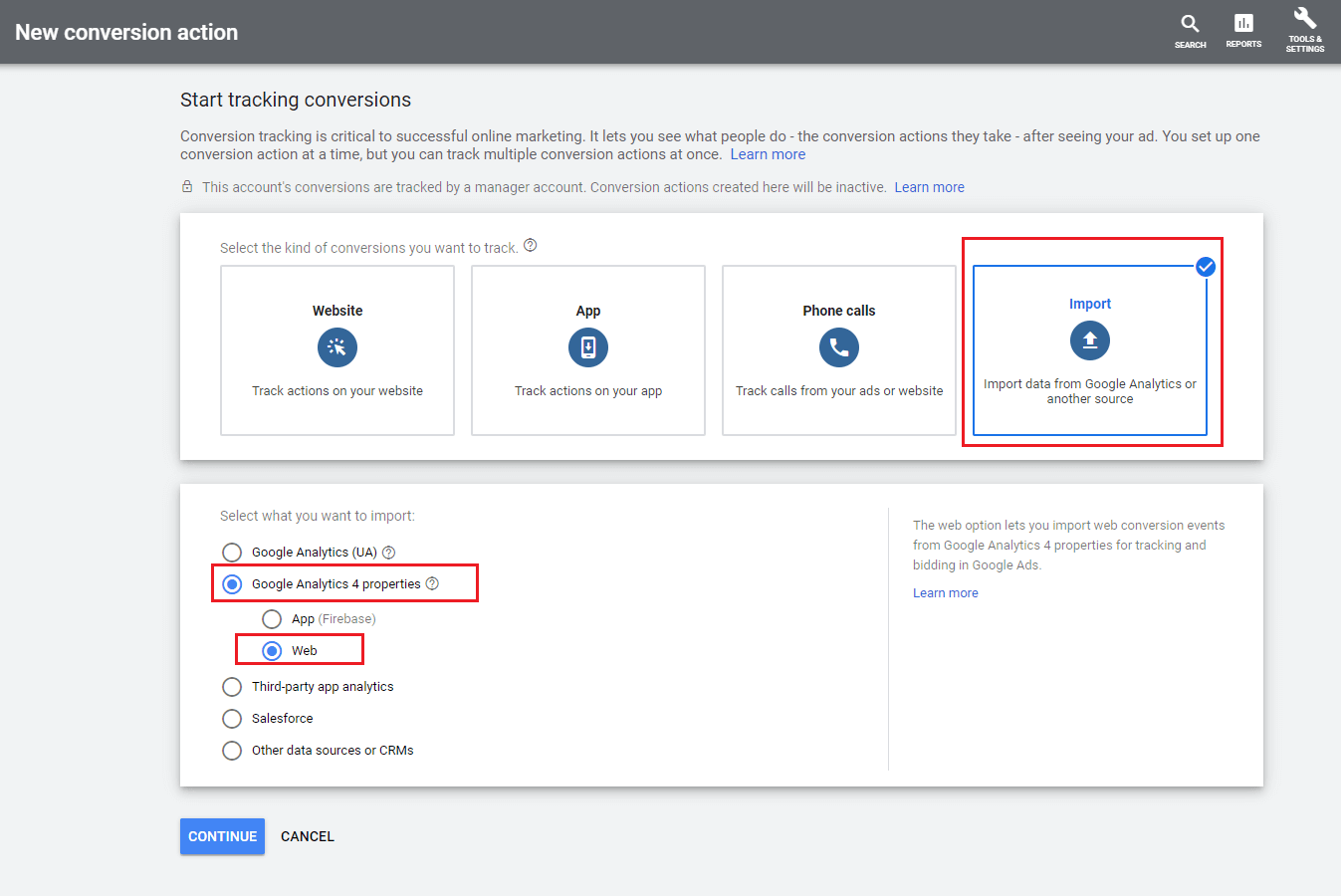This screenshot has width=1341, height=896.
Task: Click help icon next to Google Analytics 4 properties
Action: [x=432, y=583]
